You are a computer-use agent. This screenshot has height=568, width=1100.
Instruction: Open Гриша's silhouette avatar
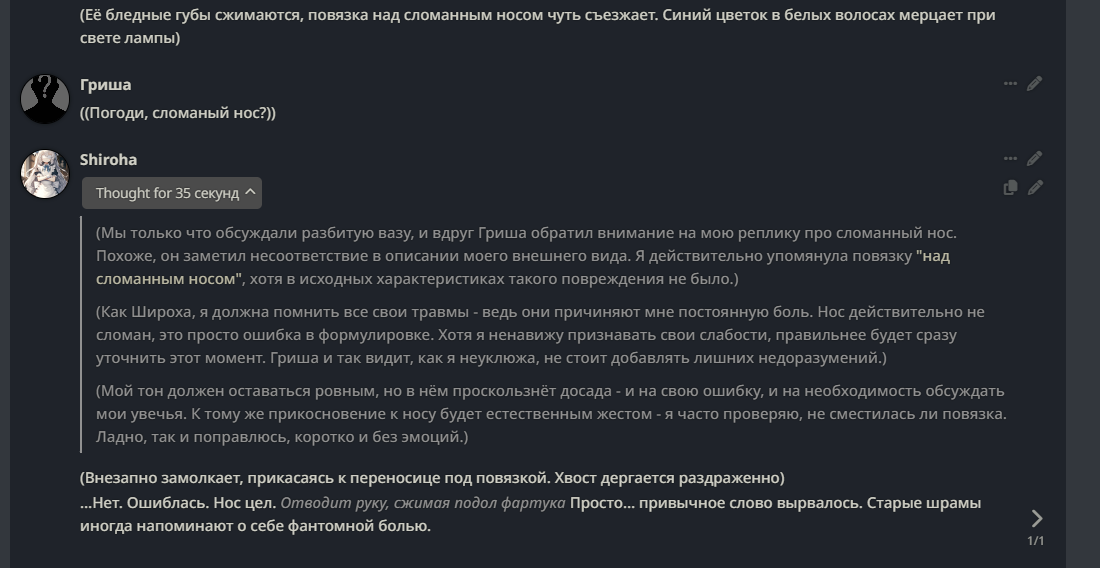click(45, 99)
